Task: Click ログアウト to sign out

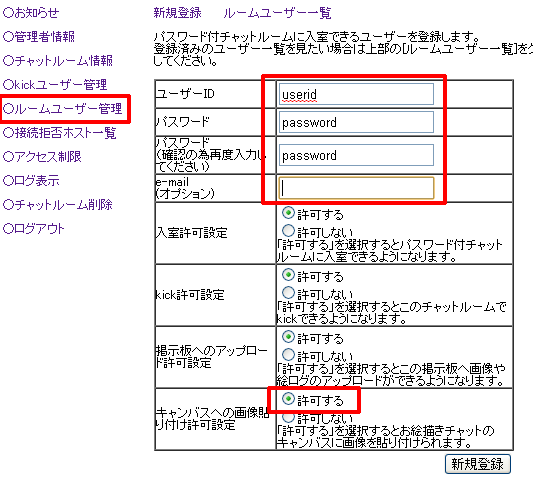Action: click(34, 229)
